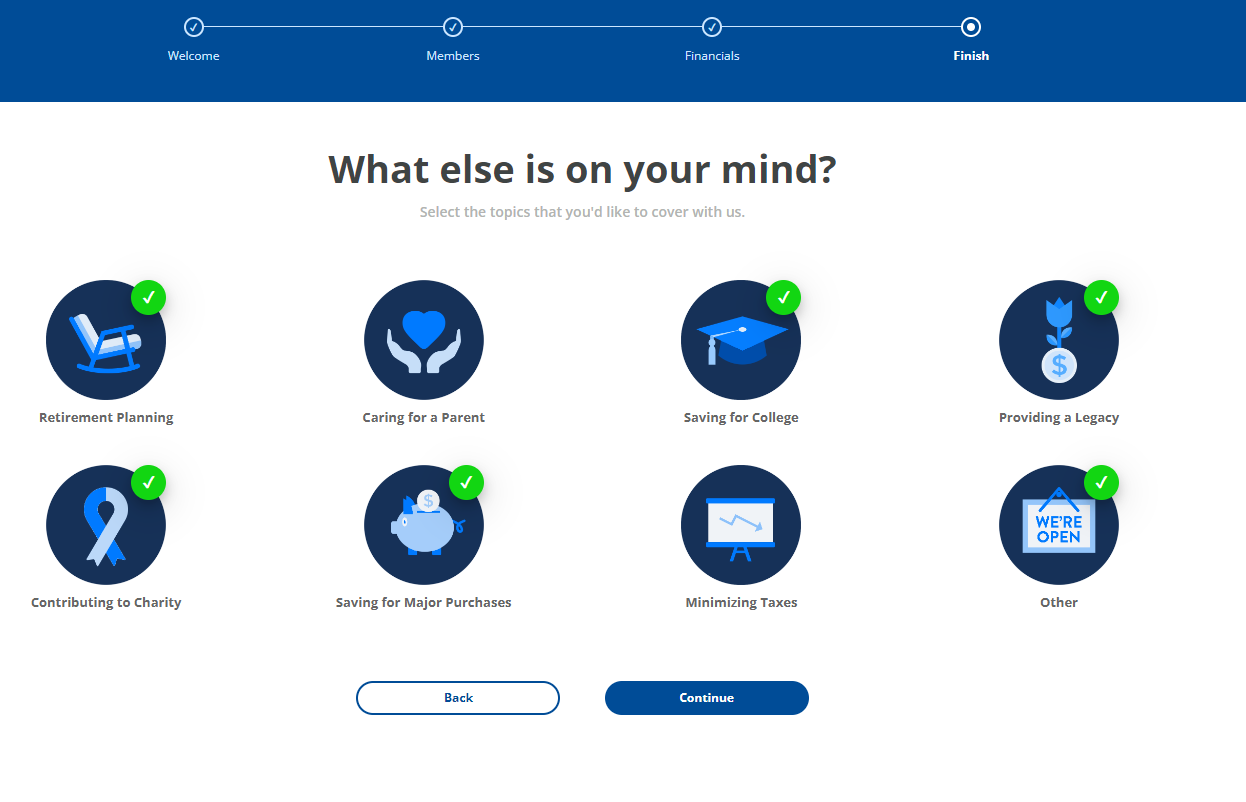Click the Finish progress indicator circle

[x=971, y=28]
